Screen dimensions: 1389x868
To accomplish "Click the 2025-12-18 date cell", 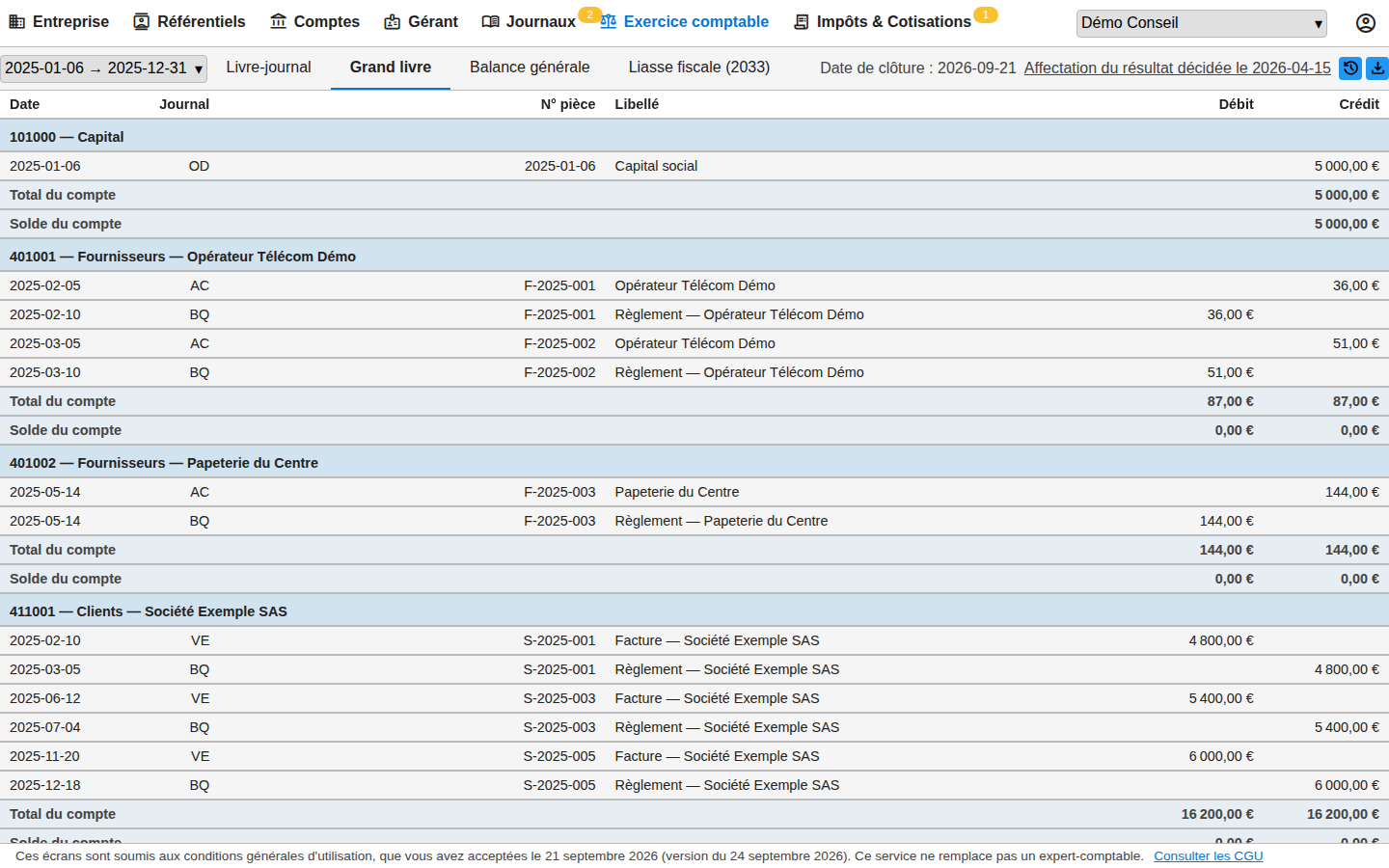I will click(x=45, y=785).
